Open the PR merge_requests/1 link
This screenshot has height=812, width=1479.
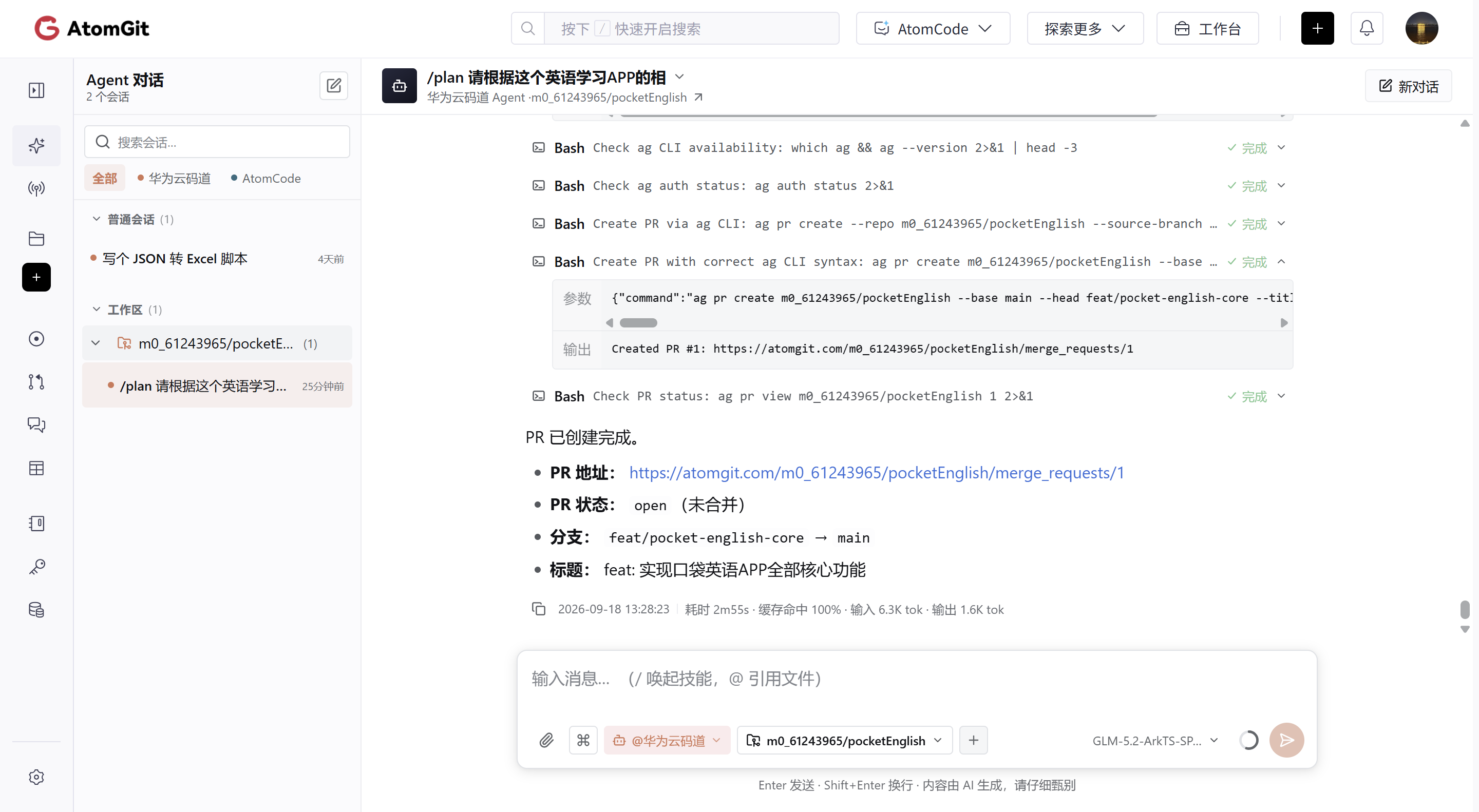[x=876, y=472]
